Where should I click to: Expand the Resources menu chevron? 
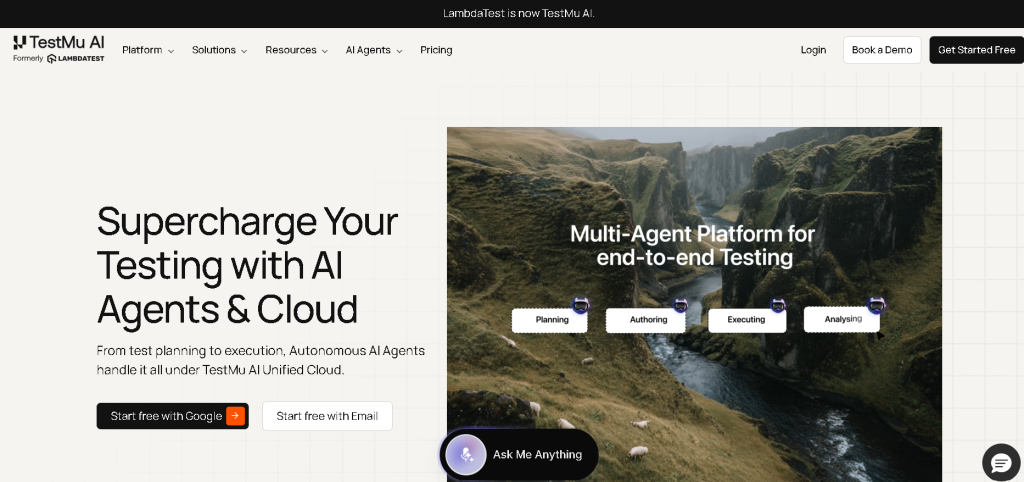325,51
